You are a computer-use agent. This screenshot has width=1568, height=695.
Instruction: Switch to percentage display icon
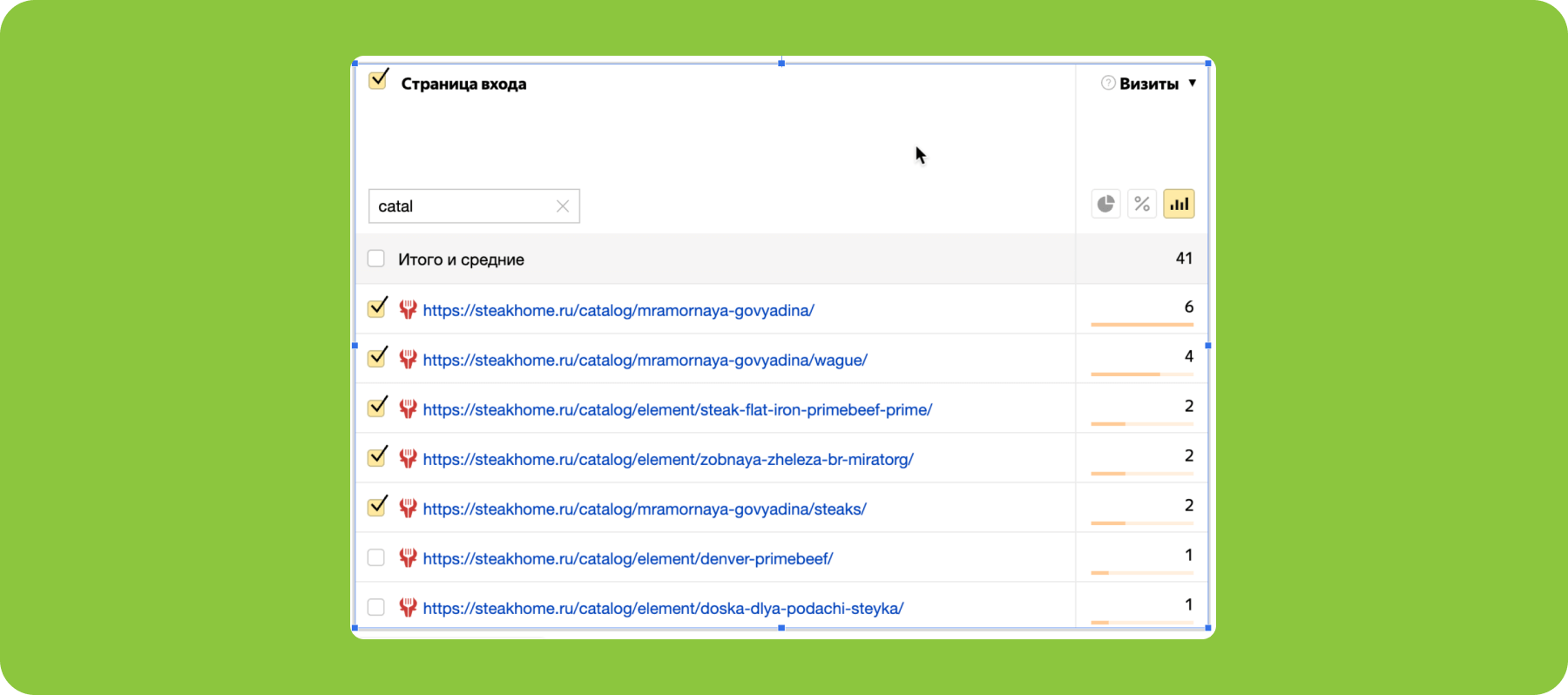click(1142, 204)
